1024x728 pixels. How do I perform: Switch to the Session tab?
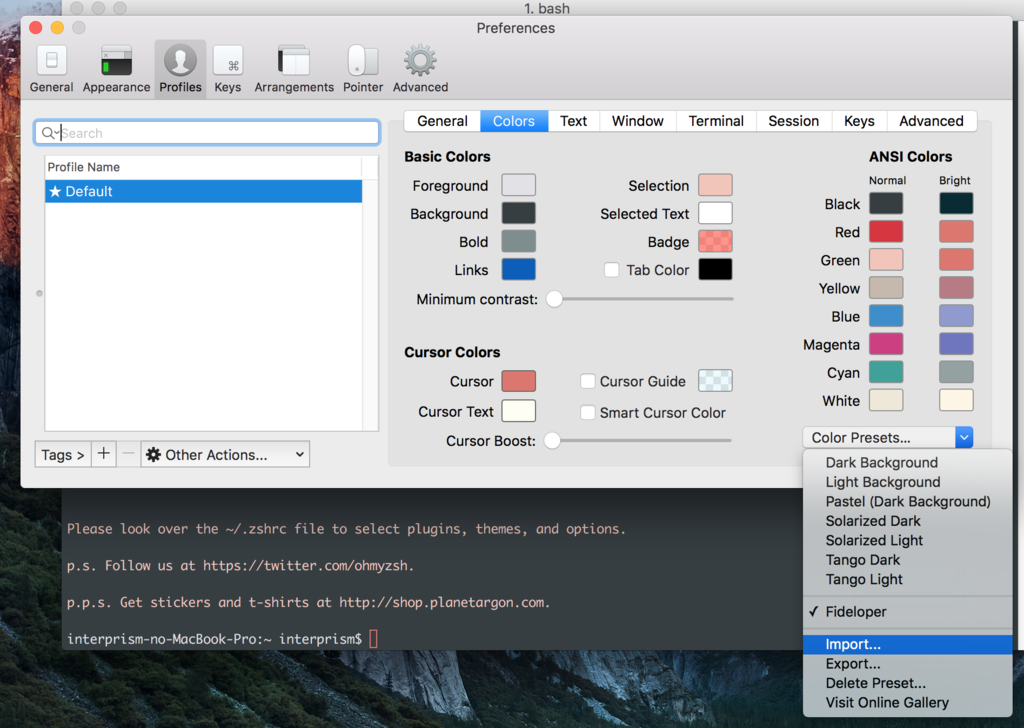click(793, 121)
